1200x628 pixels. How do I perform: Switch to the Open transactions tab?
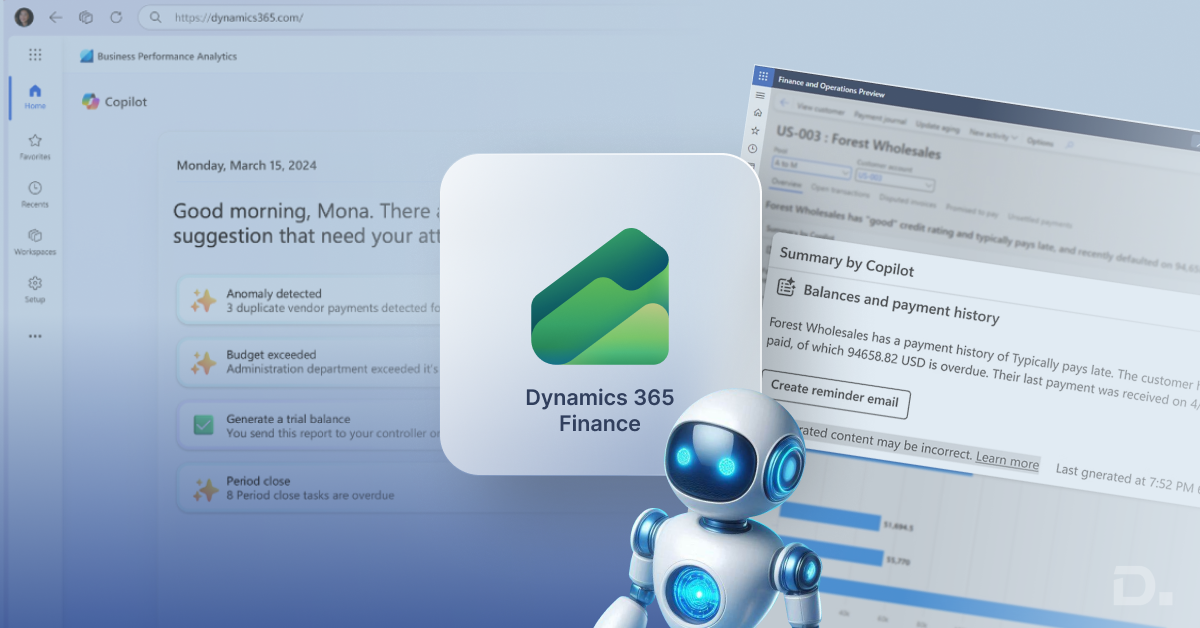click(x=840, y=193)
